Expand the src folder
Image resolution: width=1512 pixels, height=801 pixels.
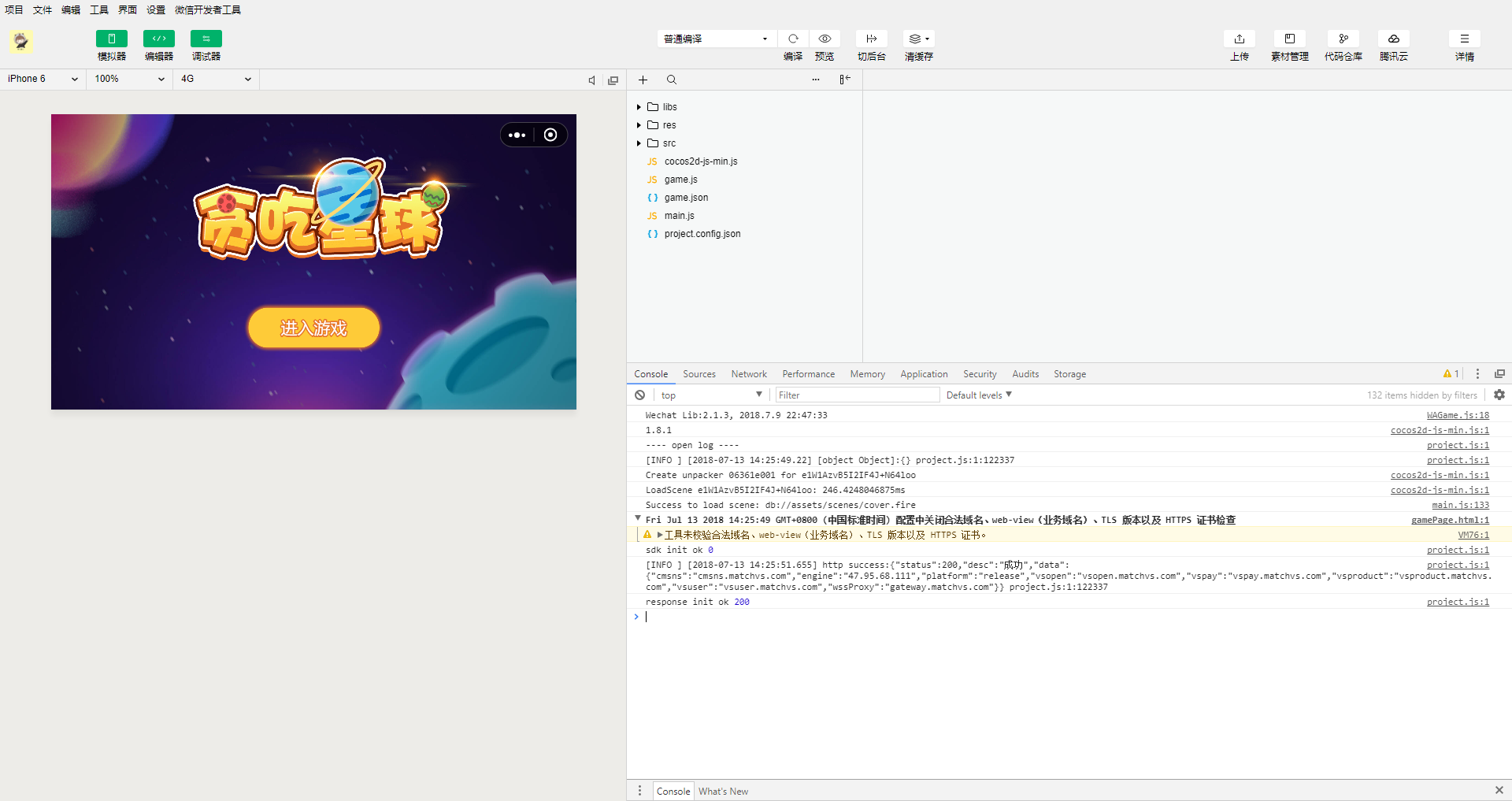pos(639,143)
